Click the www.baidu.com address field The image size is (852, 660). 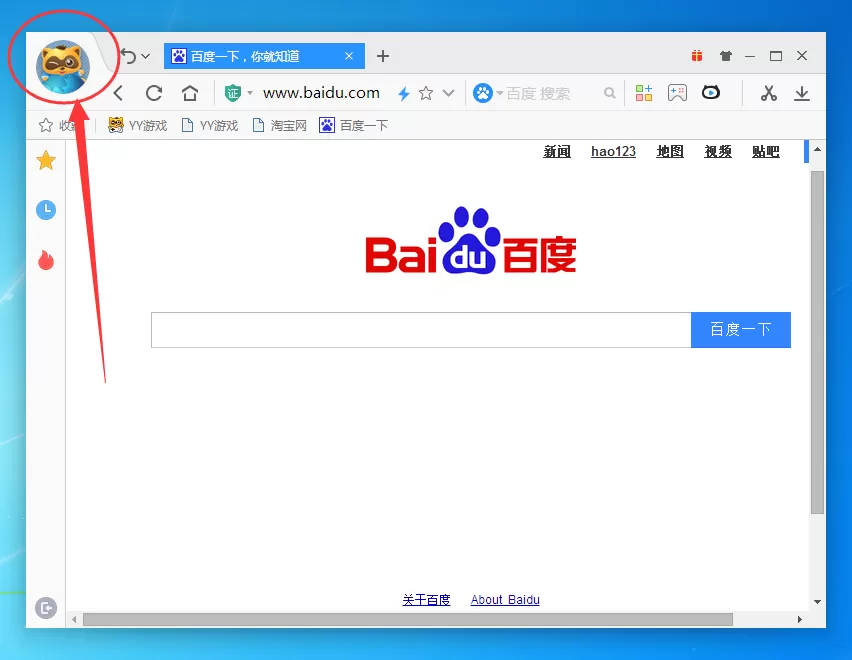pyautogui.click(x=321, y=93)
